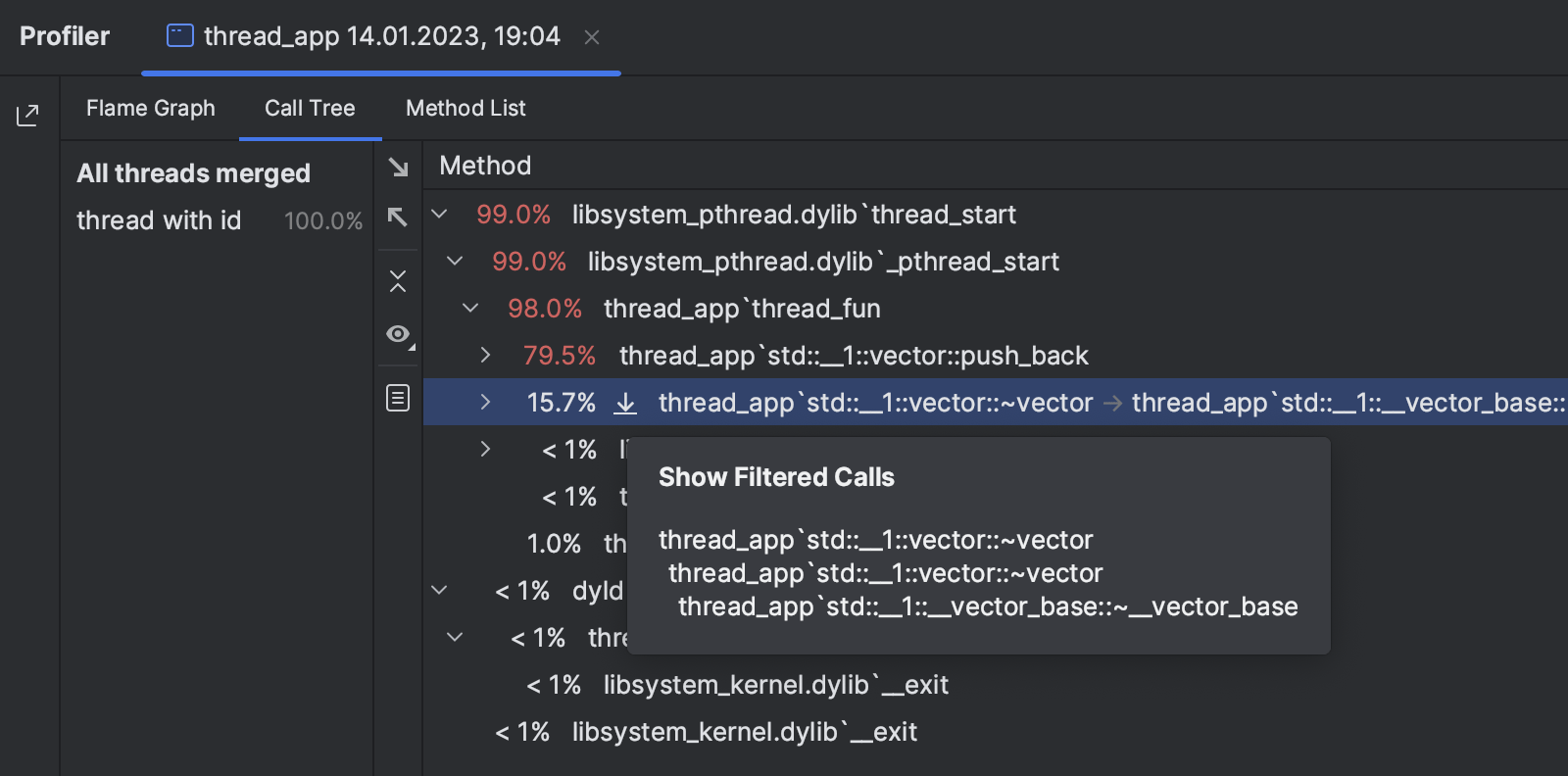The image size is (1568, 776).
Task: Click the collapse all arrow icon
Action: pos(398,217)
